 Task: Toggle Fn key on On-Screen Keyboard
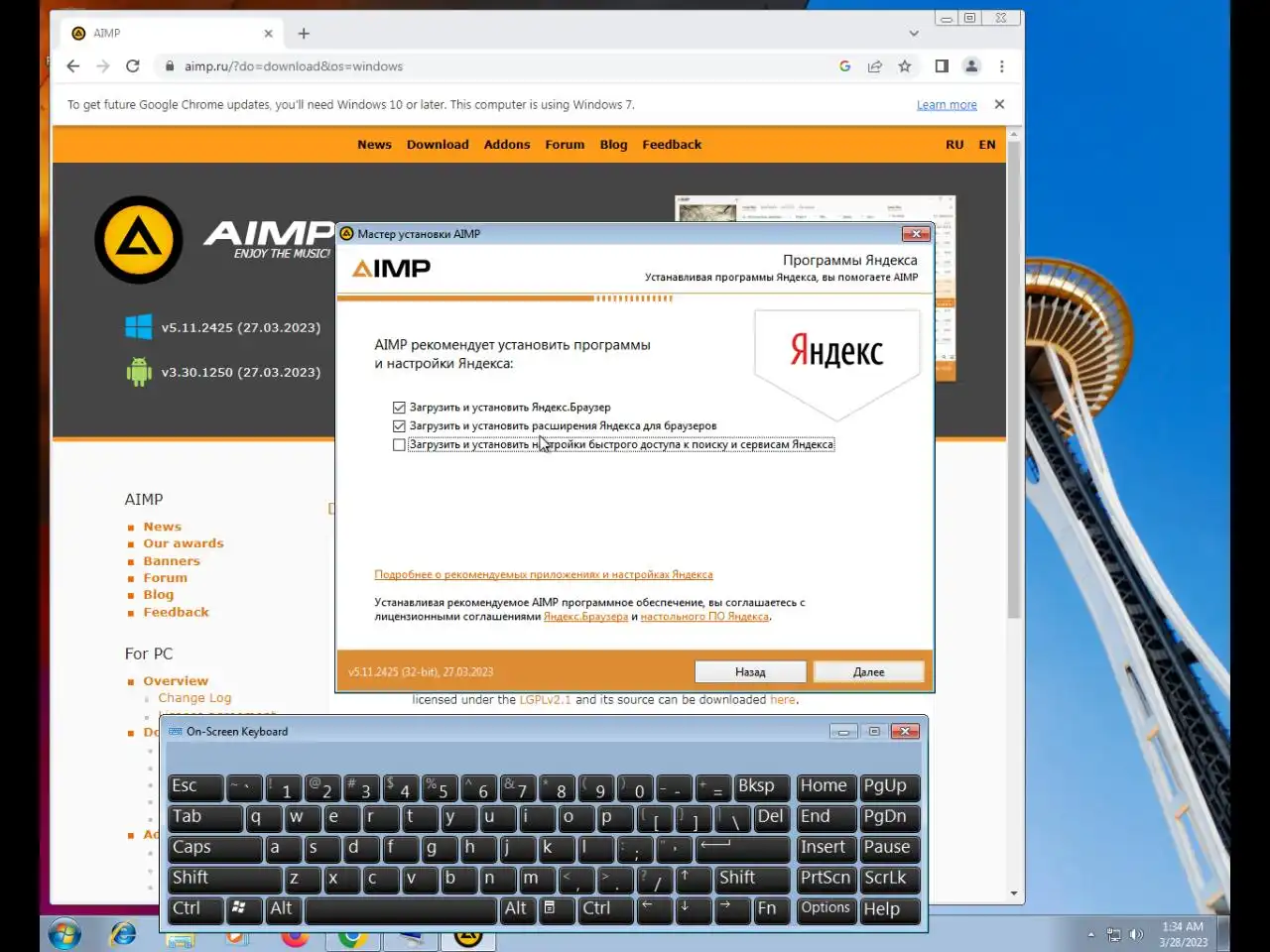[774, 908]
